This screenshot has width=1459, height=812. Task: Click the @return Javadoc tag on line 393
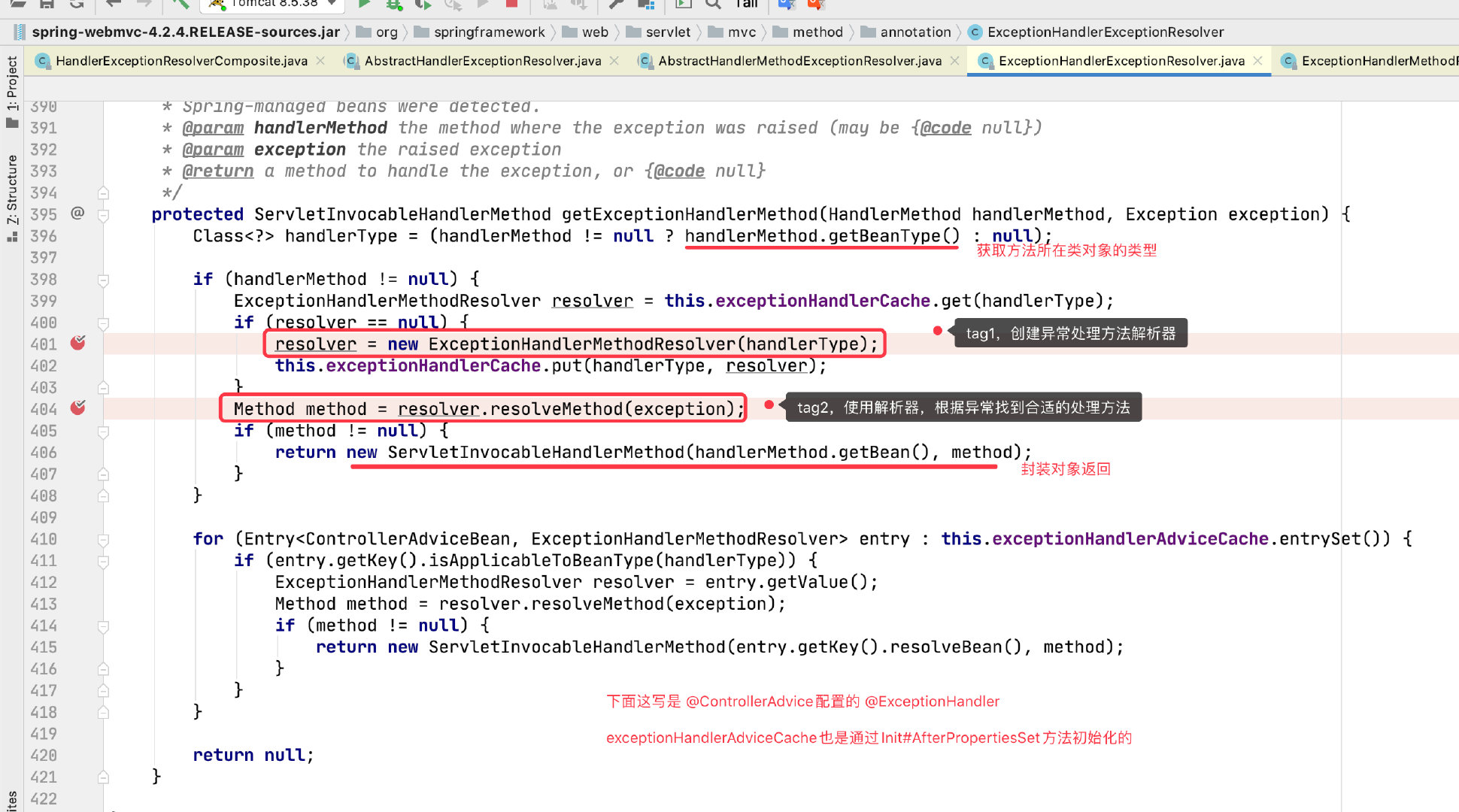[x=218, y=171]
